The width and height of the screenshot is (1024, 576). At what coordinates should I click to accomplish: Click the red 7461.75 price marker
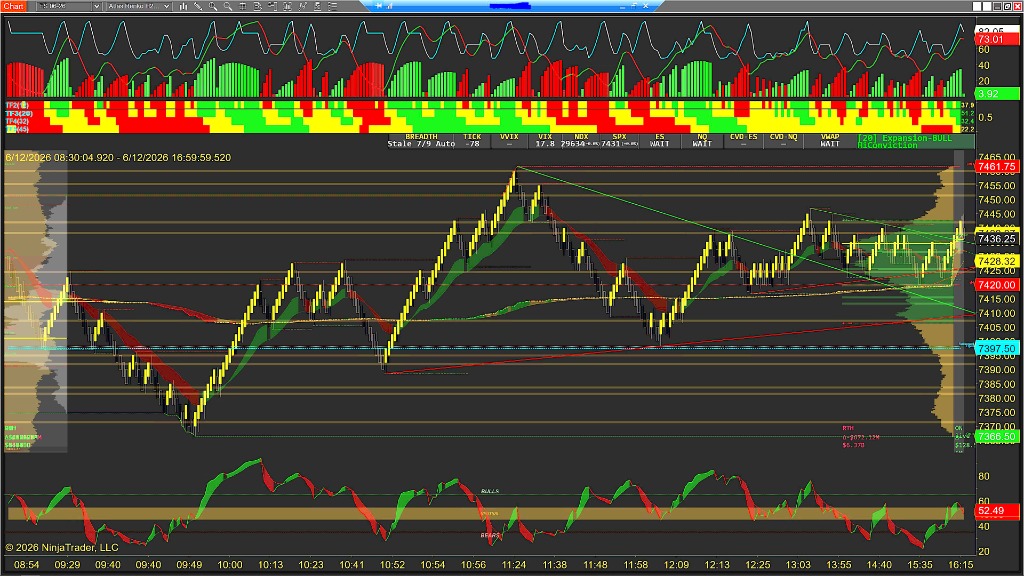pos(997,167)
